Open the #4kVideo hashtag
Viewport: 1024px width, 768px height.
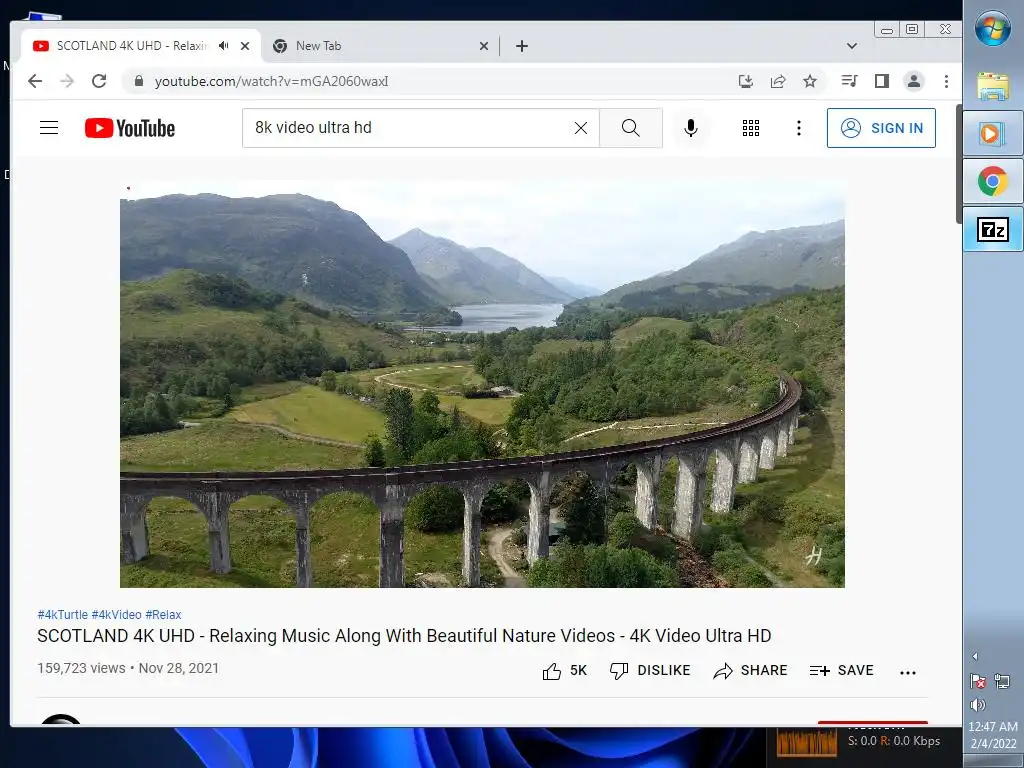click(x=116, y=615)
